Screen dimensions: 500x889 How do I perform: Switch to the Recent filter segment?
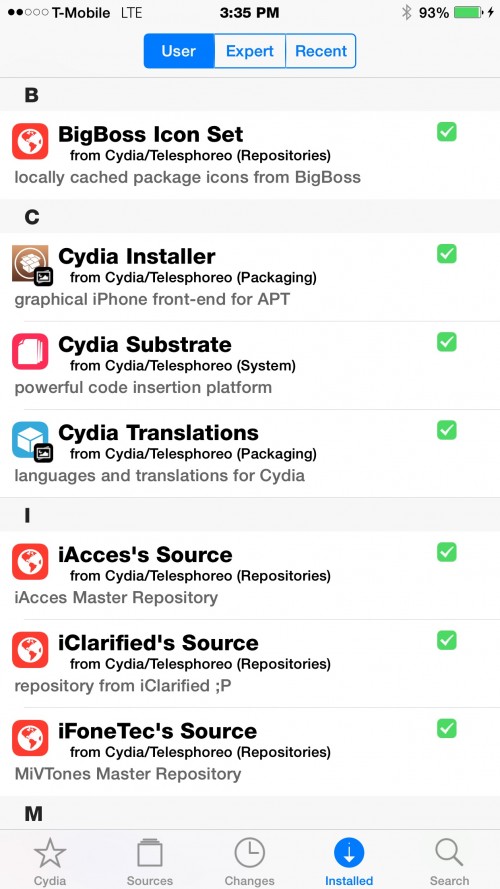[321, 51]
